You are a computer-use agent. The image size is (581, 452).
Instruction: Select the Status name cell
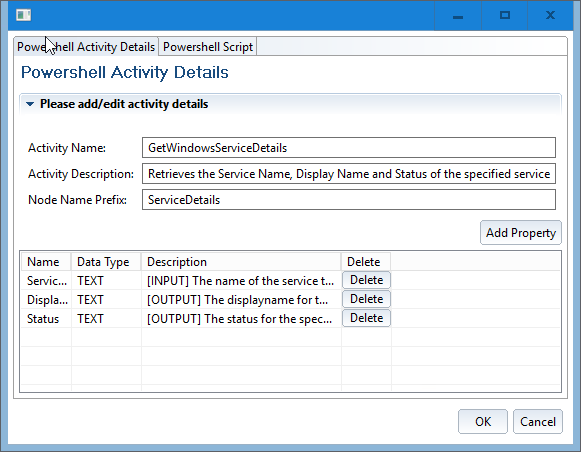pyautogui.click(x=46, y=319)
